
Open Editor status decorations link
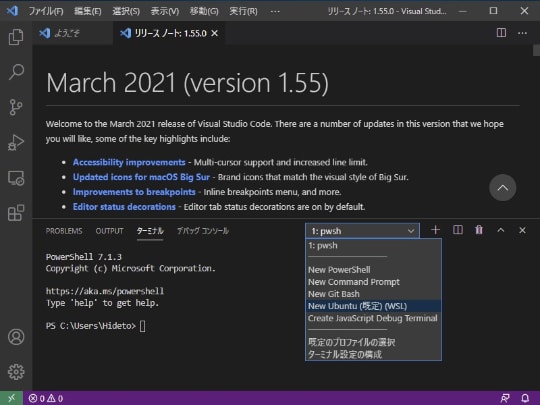tap(124, 207)
